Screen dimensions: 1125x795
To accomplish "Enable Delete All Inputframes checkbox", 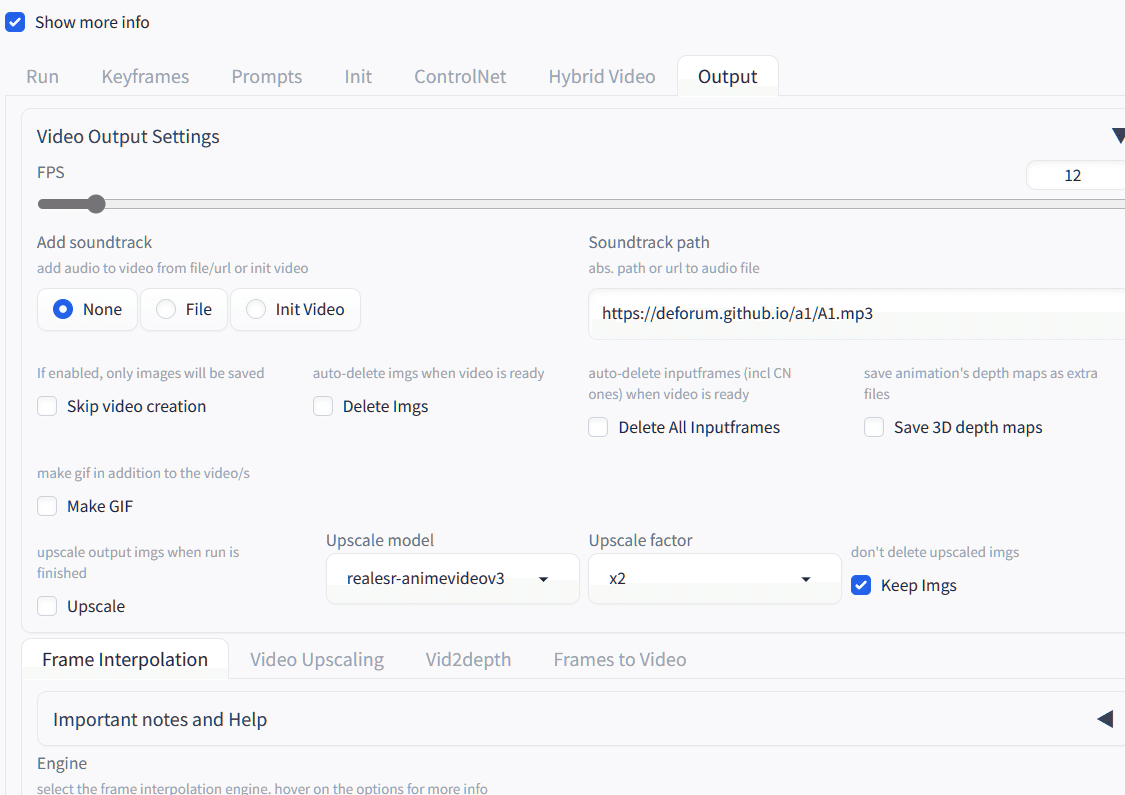I will [598, 427].
